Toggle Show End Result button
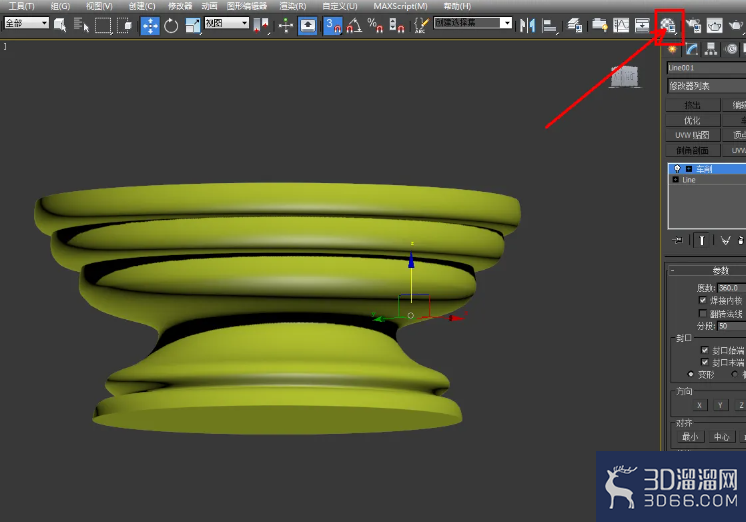Viewport: 746px width, 522px height. pyautogui.click(x=701, y=240)
